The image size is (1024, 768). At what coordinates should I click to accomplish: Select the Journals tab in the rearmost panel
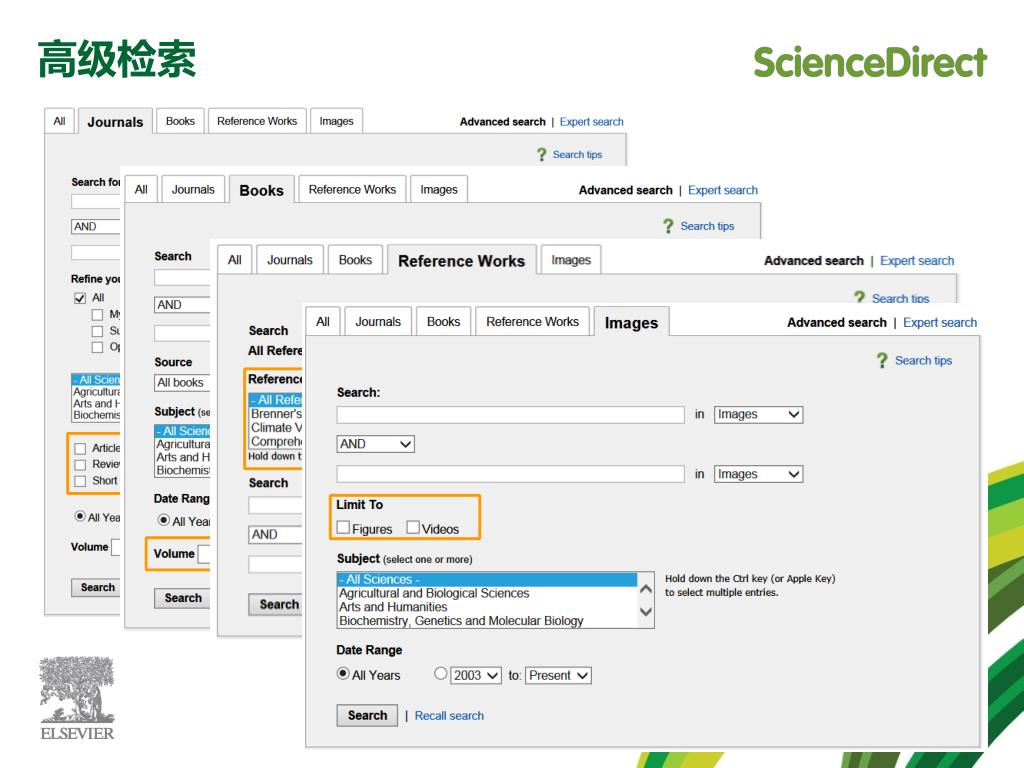116,122
